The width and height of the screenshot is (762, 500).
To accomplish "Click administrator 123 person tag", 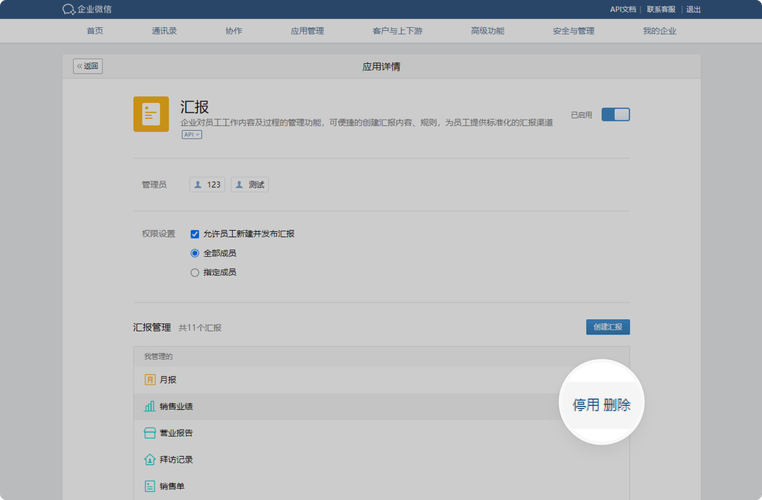I will point(207,185).
